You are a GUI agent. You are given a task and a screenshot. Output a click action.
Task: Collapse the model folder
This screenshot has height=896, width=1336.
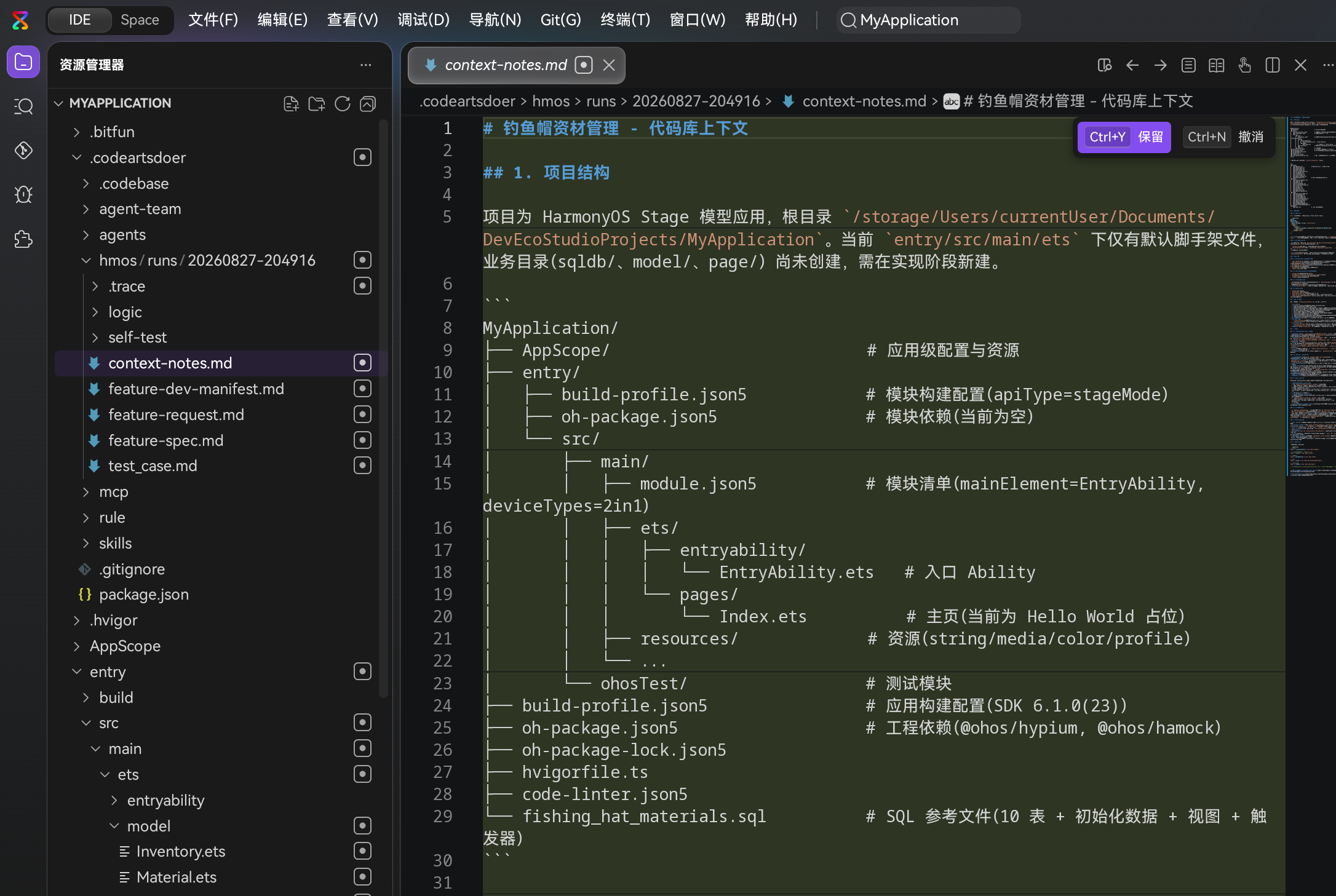[114, 826]
